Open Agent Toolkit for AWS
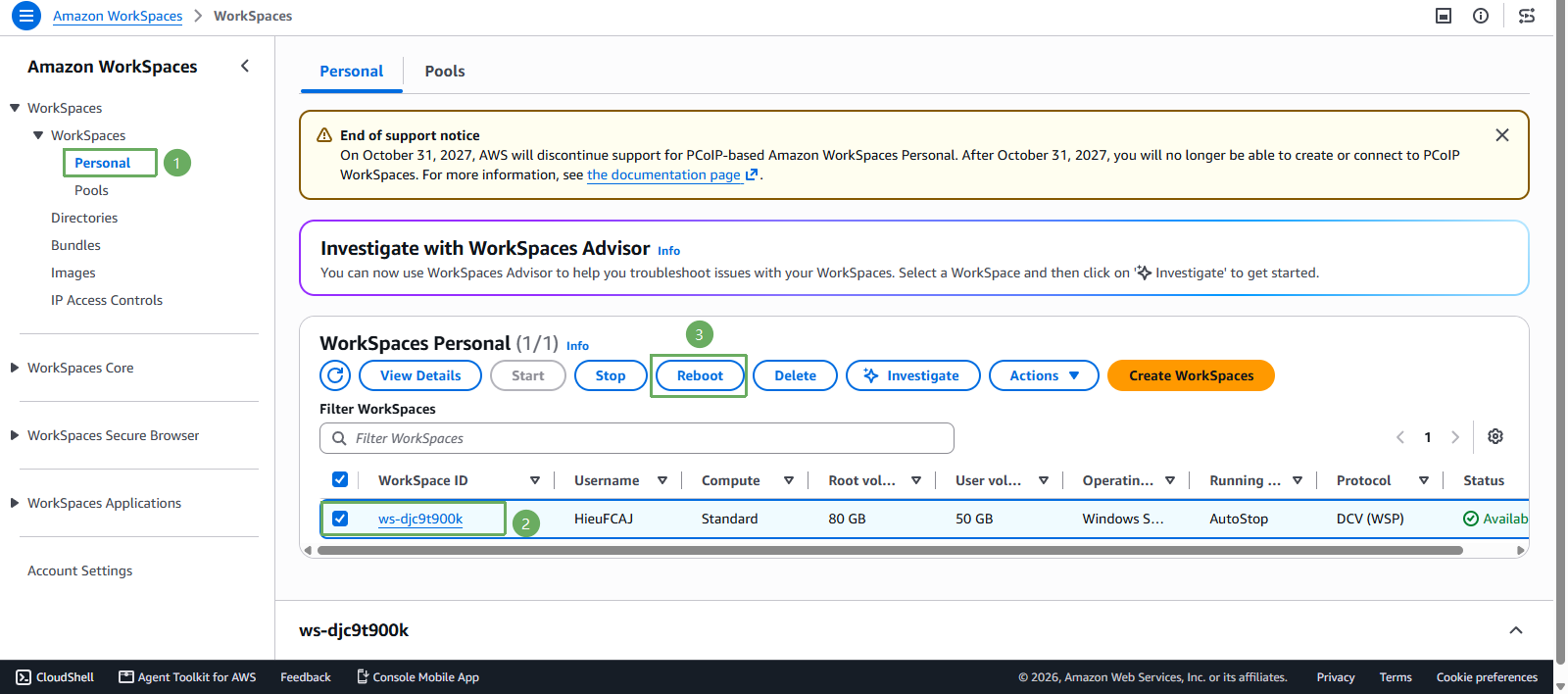Screen dimensions: 1568x694 click(187, 677)
